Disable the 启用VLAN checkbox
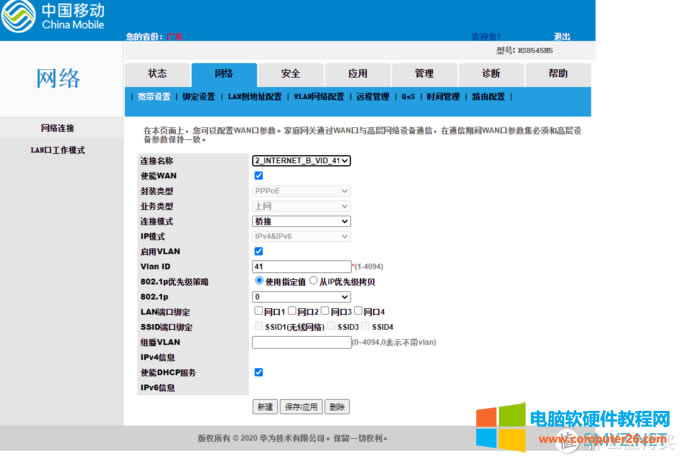The width and height of the screenshot is (680, 459). [259, 251]
